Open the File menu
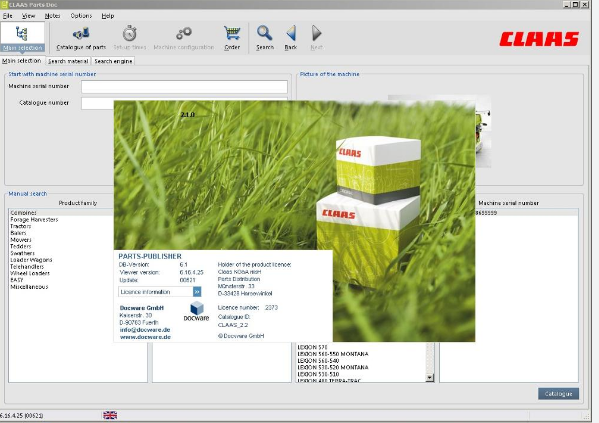Screen dimensions: 599x423 click(x=8, y=16)
